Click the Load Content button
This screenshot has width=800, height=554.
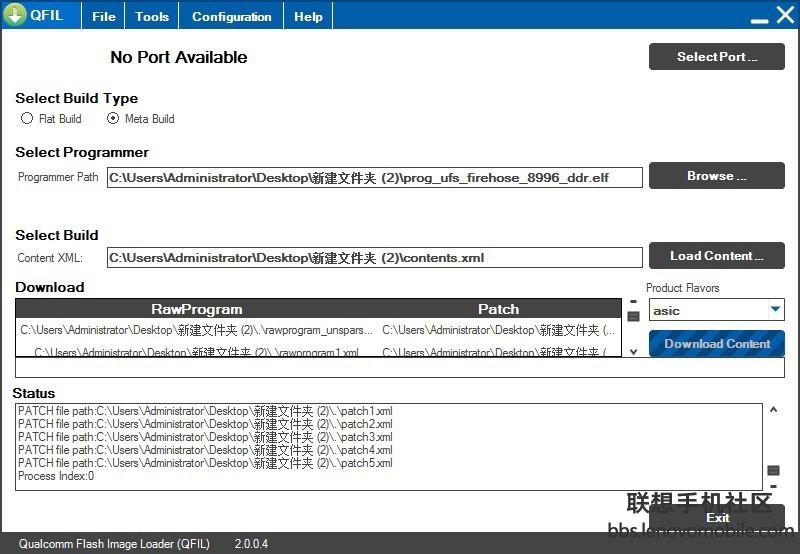click(716, 256)
